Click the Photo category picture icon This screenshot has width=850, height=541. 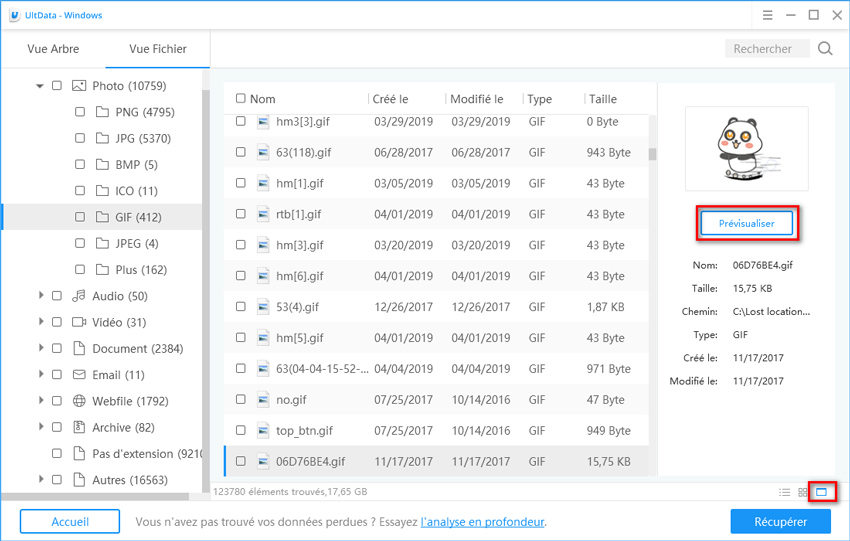click(79, 86)
